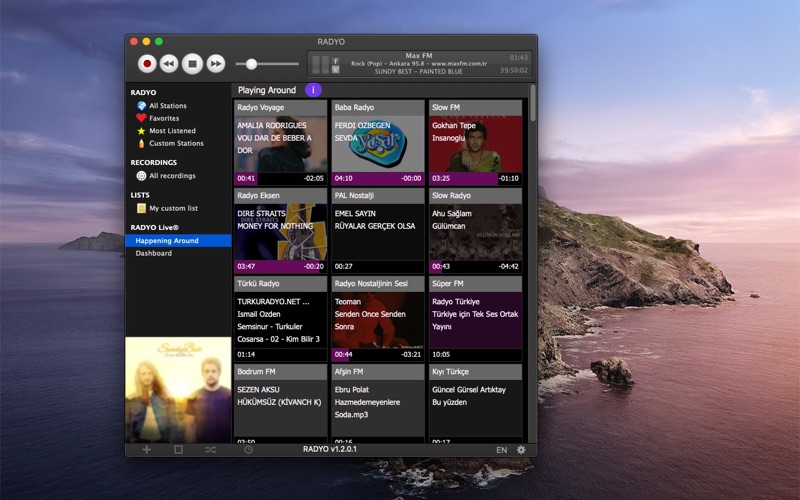Viewport: 800px width, 500px height.
Task: Open the Dashboard item
Action: pyautogui.click(x=154, y=253)
